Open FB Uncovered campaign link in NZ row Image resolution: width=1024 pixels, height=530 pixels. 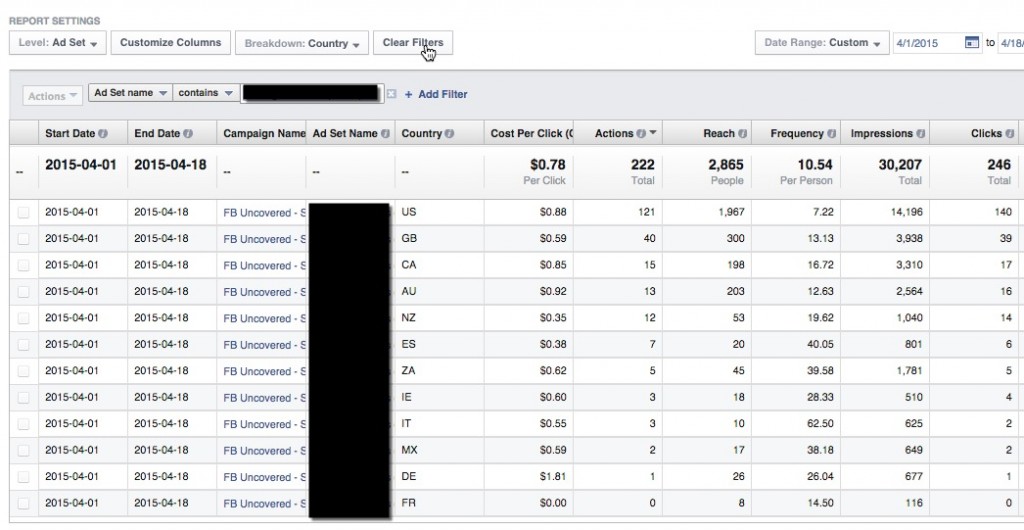(264, 318)
